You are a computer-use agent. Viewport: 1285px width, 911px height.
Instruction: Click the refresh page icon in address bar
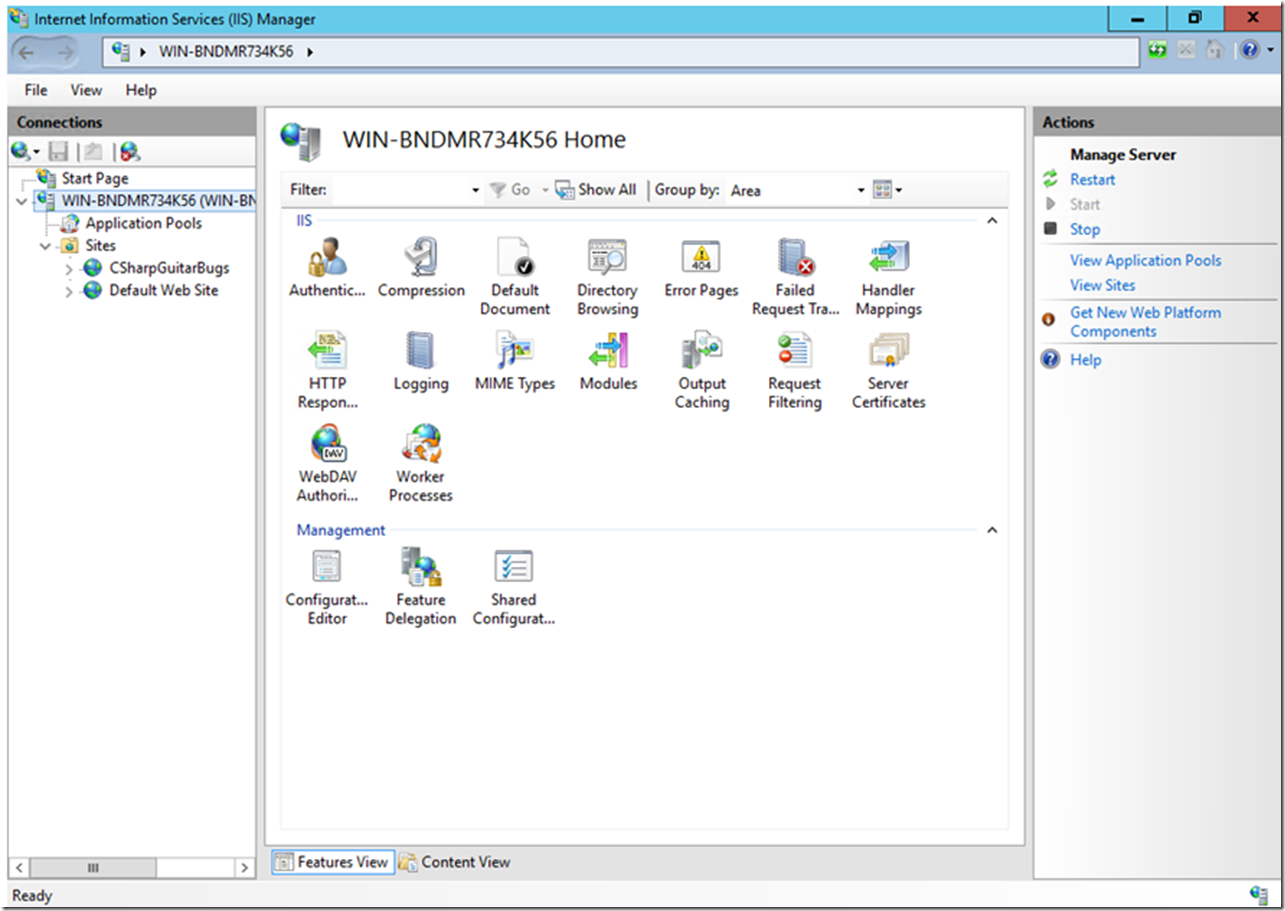coord(1157,50)
